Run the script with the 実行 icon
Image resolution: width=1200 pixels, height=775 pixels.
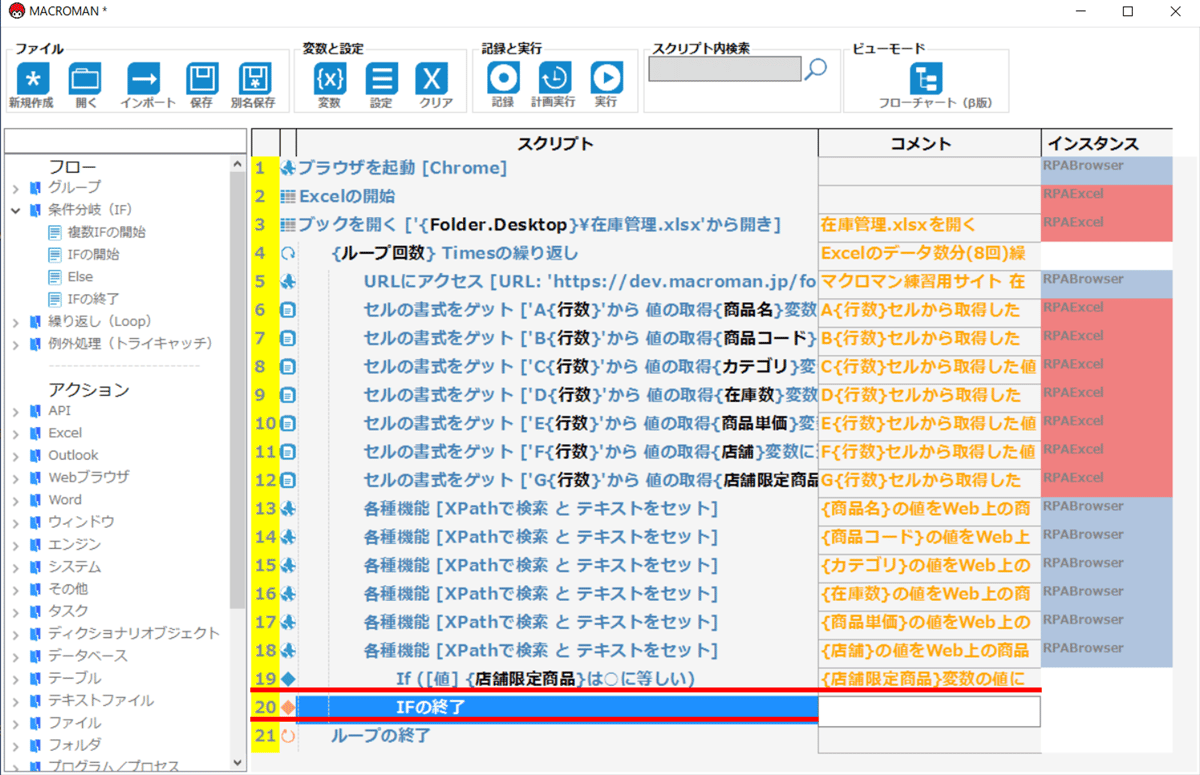pos(606,78)
